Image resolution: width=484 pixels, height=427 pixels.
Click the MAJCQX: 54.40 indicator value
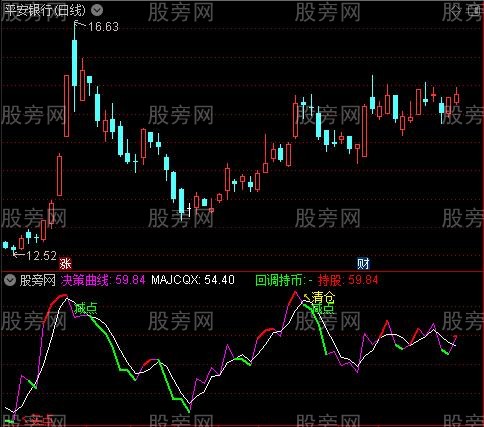point(193,280)
